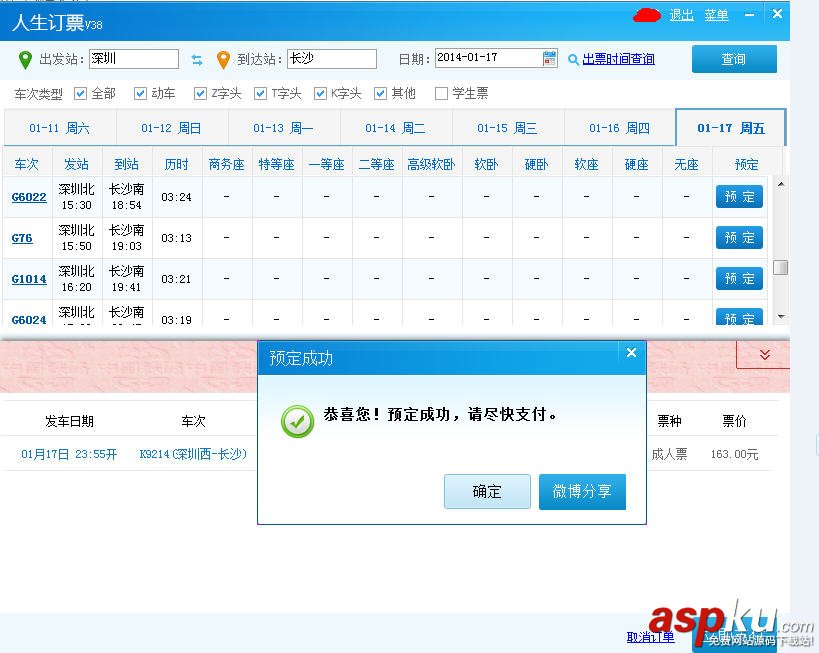Click the 无座 column header
The width and height of the screenshot is (819, 653).
click(686, 164)
